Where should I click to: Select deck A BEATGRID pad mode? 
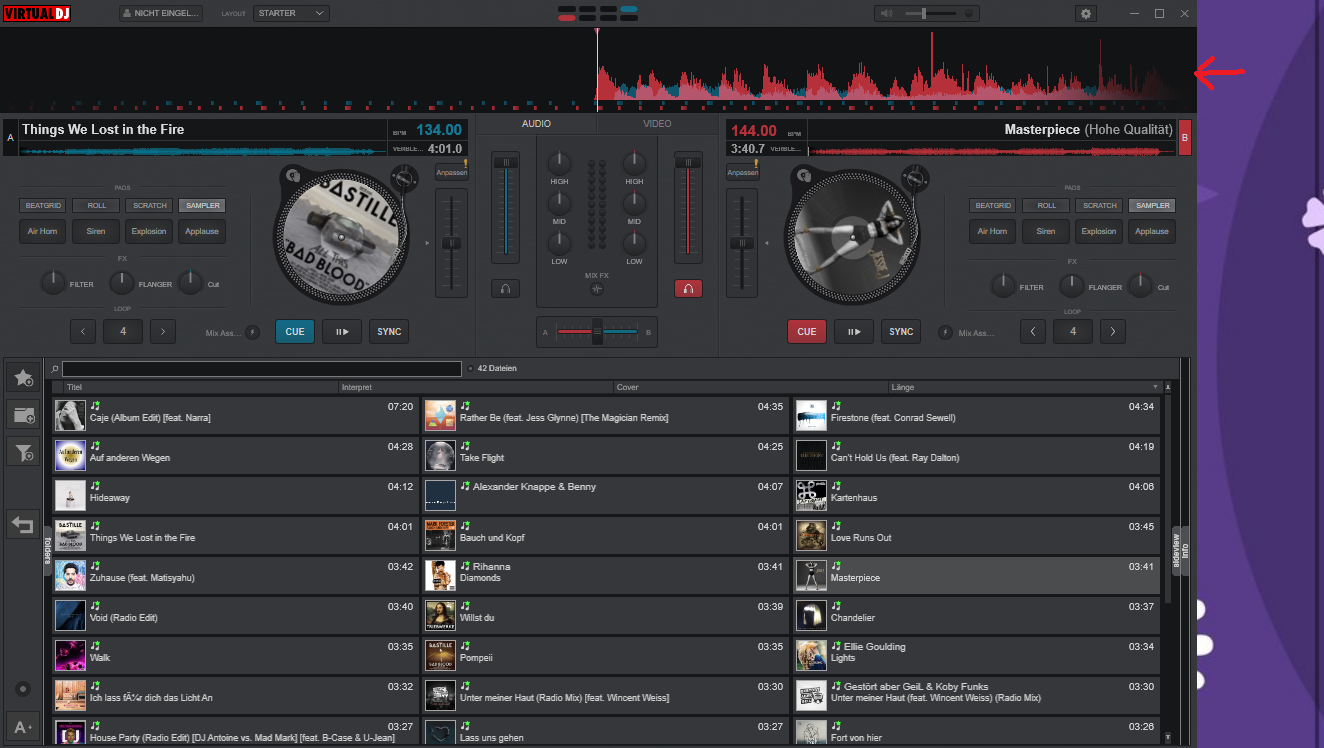[44, 205]
